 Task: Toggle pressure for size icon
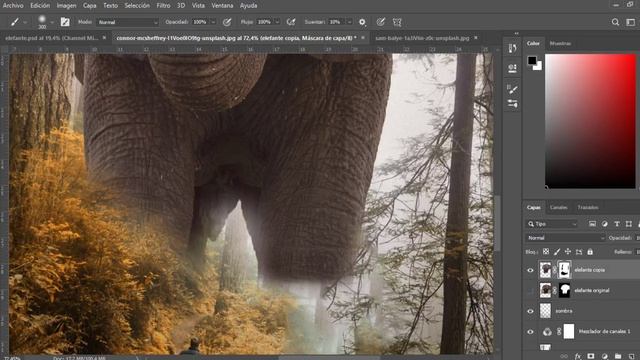380,22
